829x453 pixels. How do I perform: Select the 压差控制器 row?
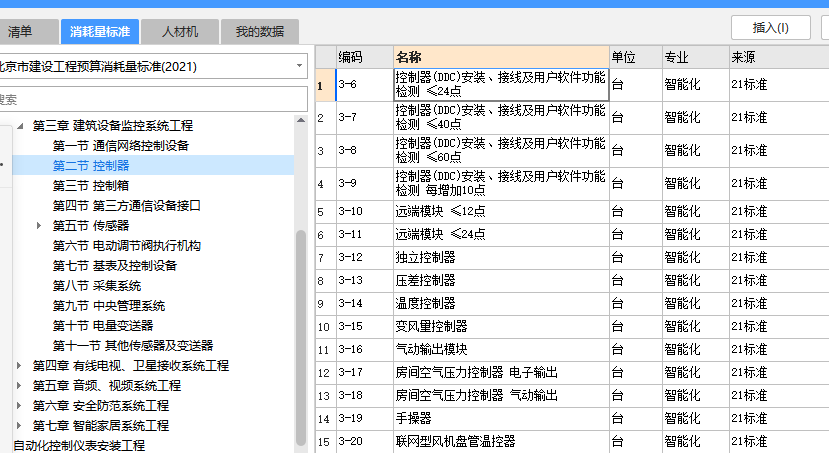coord(501,281)
